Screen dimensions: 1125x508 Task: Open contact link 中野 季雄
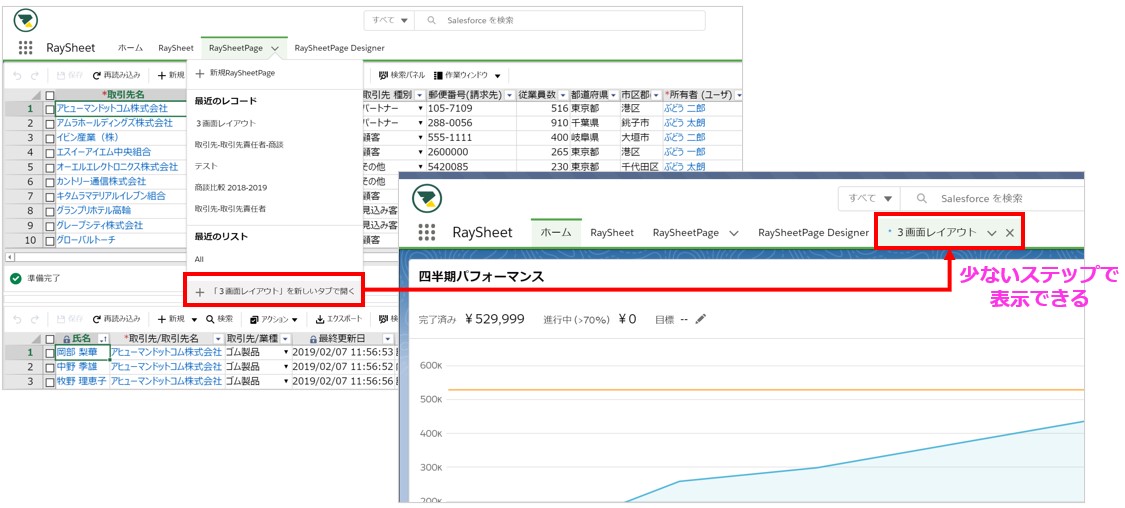pyautogui.click(x=75, y=367)
